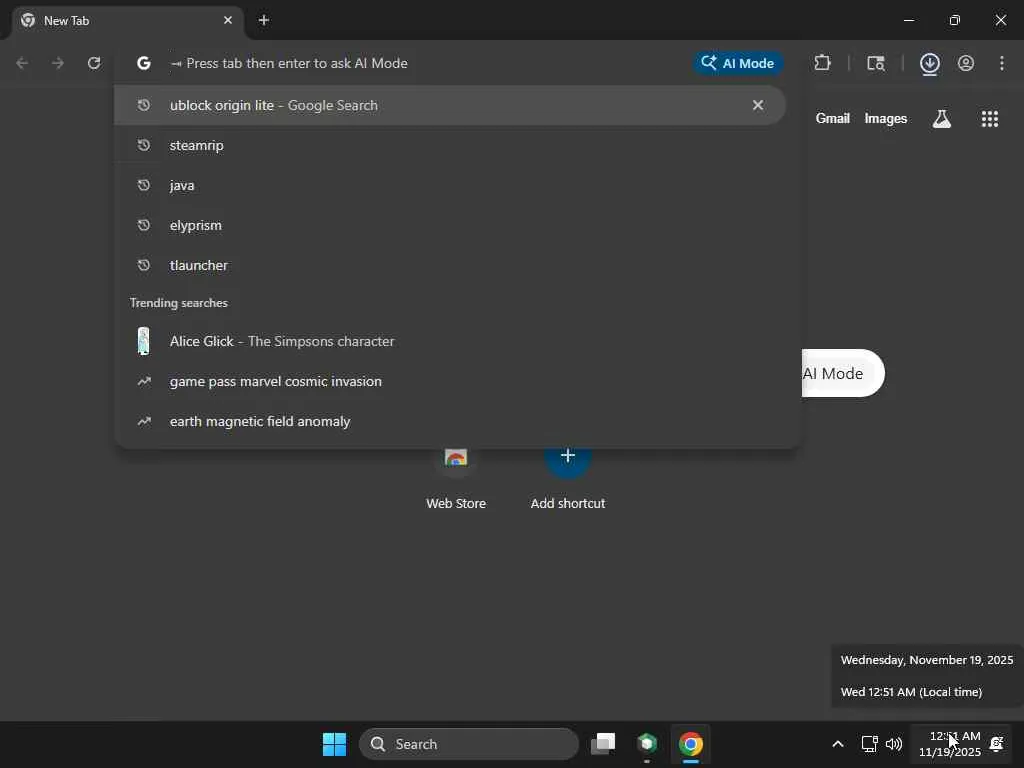Open volume speaker icon in tray
This screenshot has width=1024, height=768.
(893, 744)
